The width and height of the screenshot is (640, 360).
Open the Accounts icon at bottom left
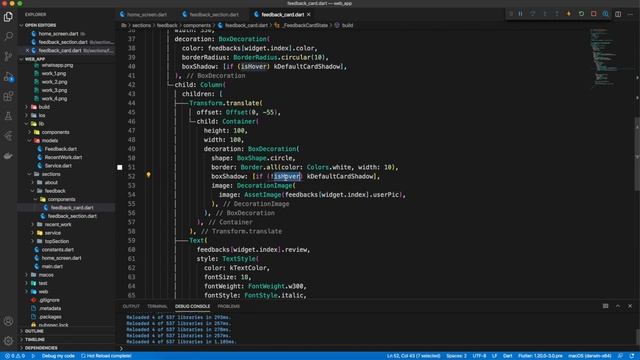8,321
